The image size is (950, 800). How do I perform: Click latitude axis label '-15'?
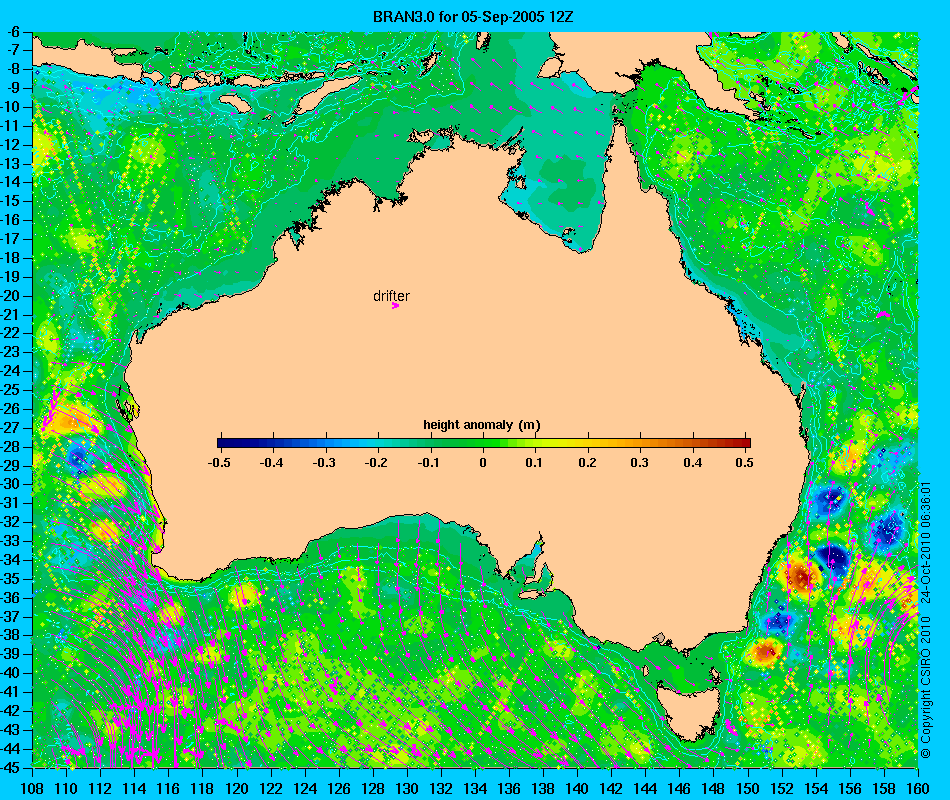point(11,201)
